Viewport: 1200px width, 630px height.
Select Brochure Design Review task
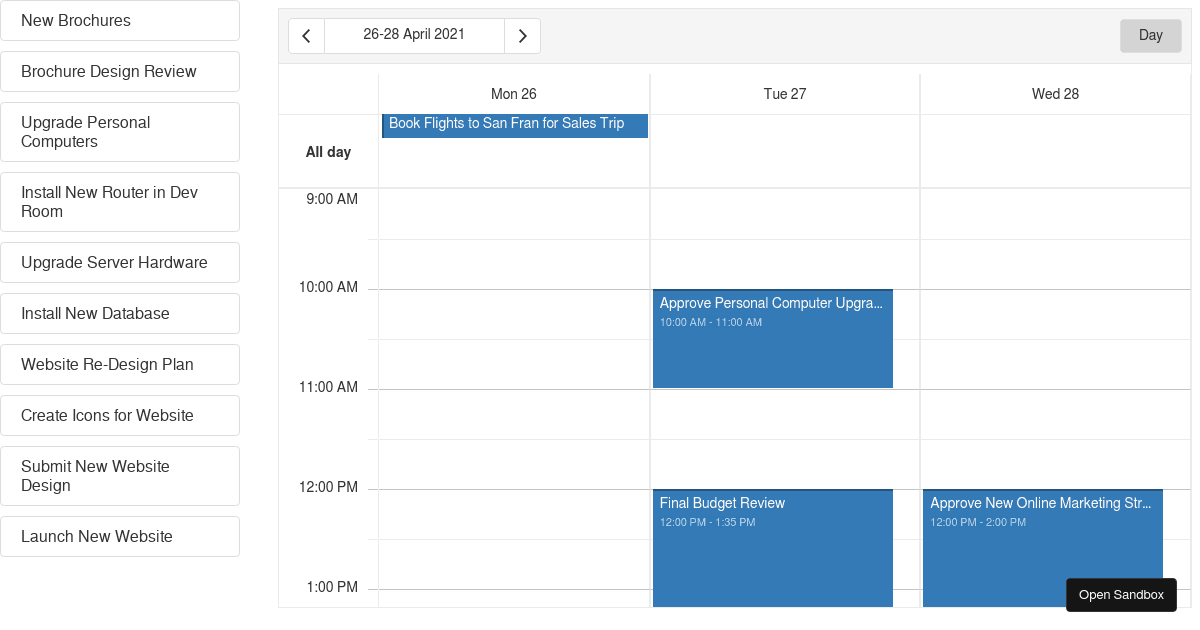120,72
